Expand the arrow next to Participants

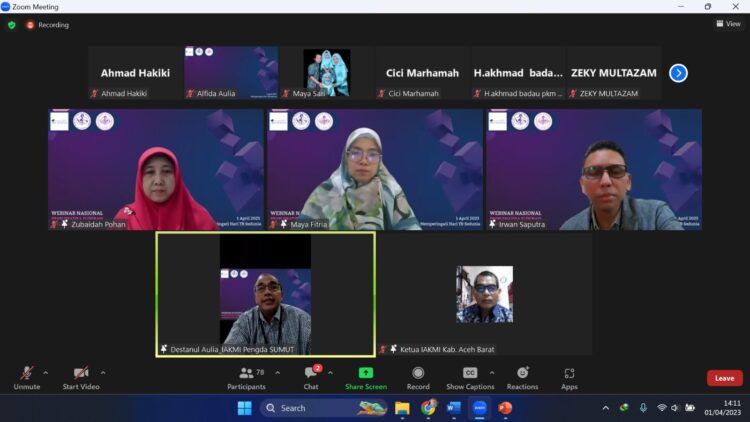pos(277,373)
